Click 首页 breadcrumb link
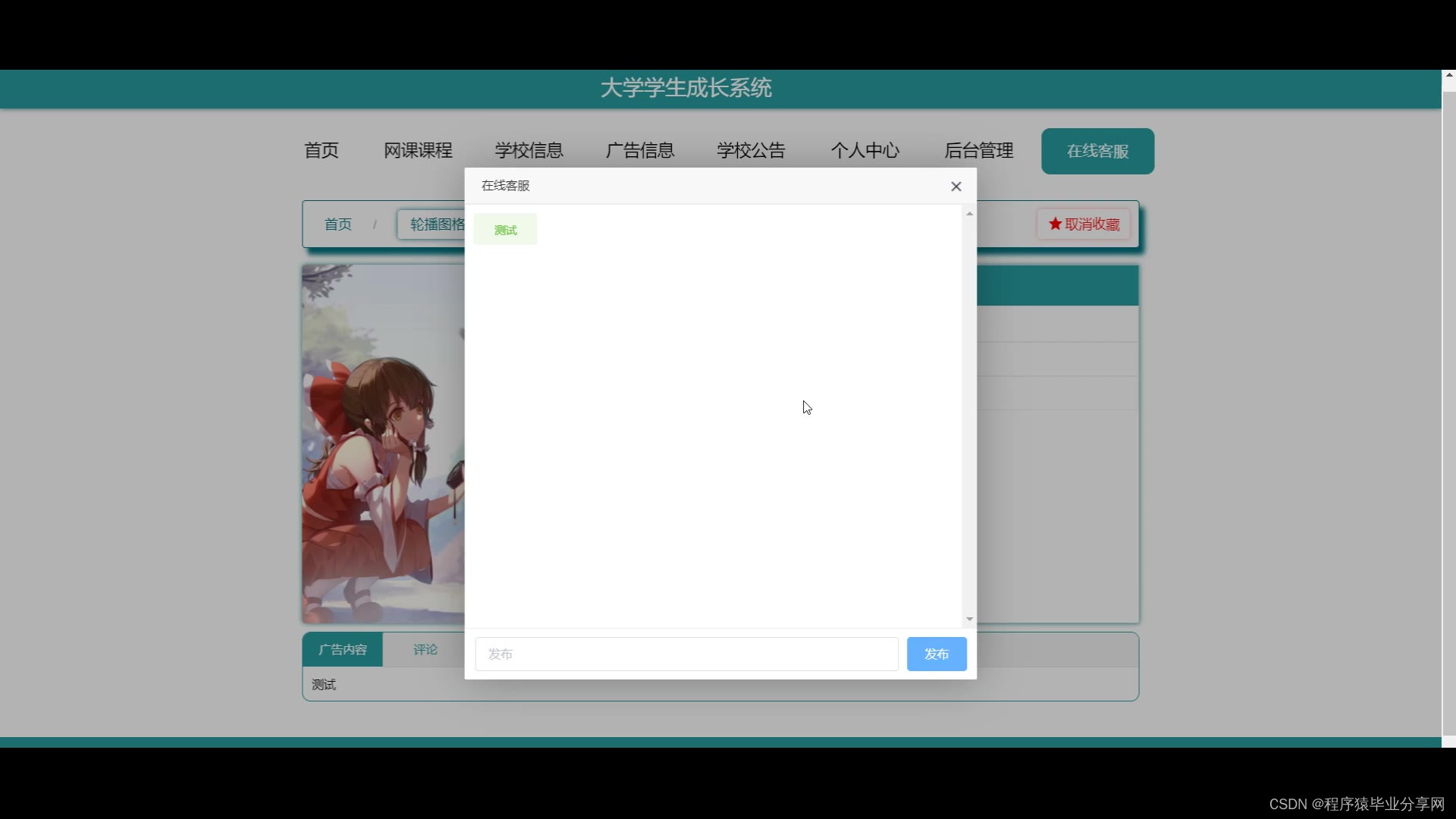The image size is (1456, 819). pos(338,224)
